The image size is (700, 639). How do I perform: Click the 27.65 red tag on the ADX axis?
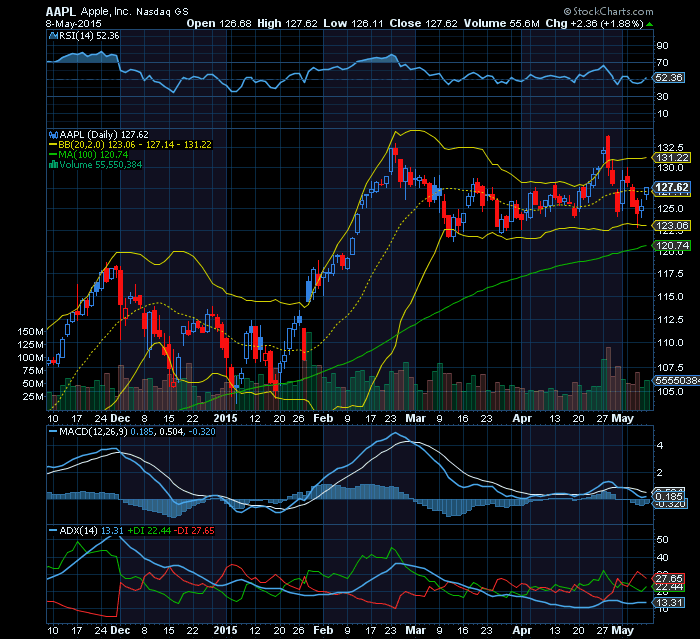669,579
